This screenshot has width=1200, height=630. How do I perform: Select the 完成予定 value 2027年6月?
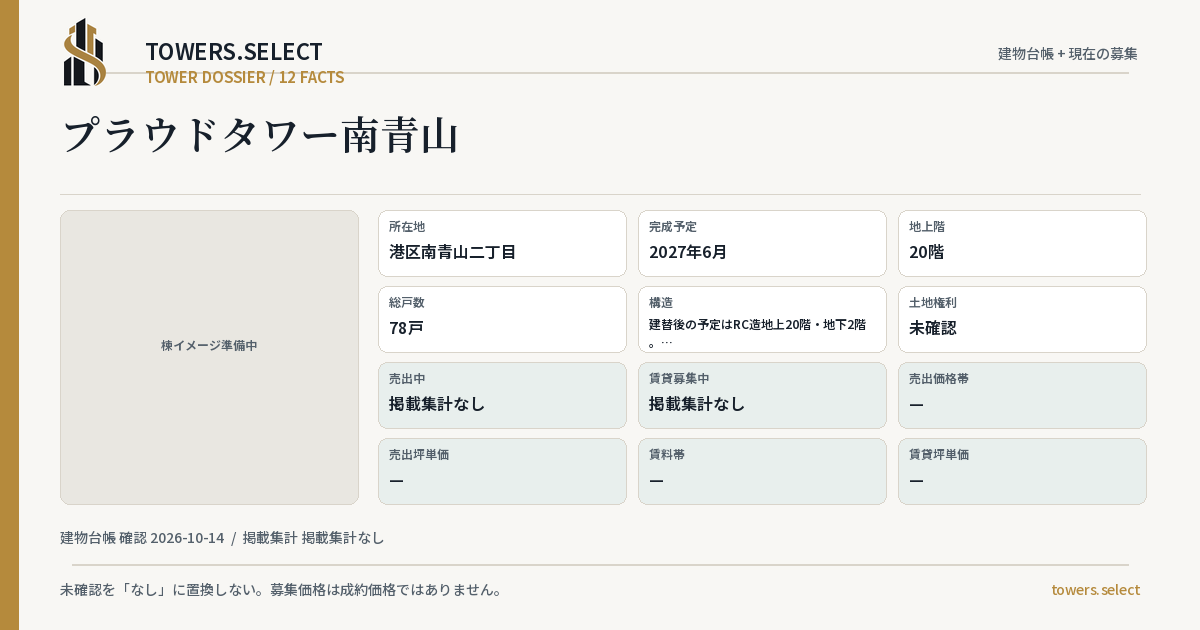click(x=688, y=252)
